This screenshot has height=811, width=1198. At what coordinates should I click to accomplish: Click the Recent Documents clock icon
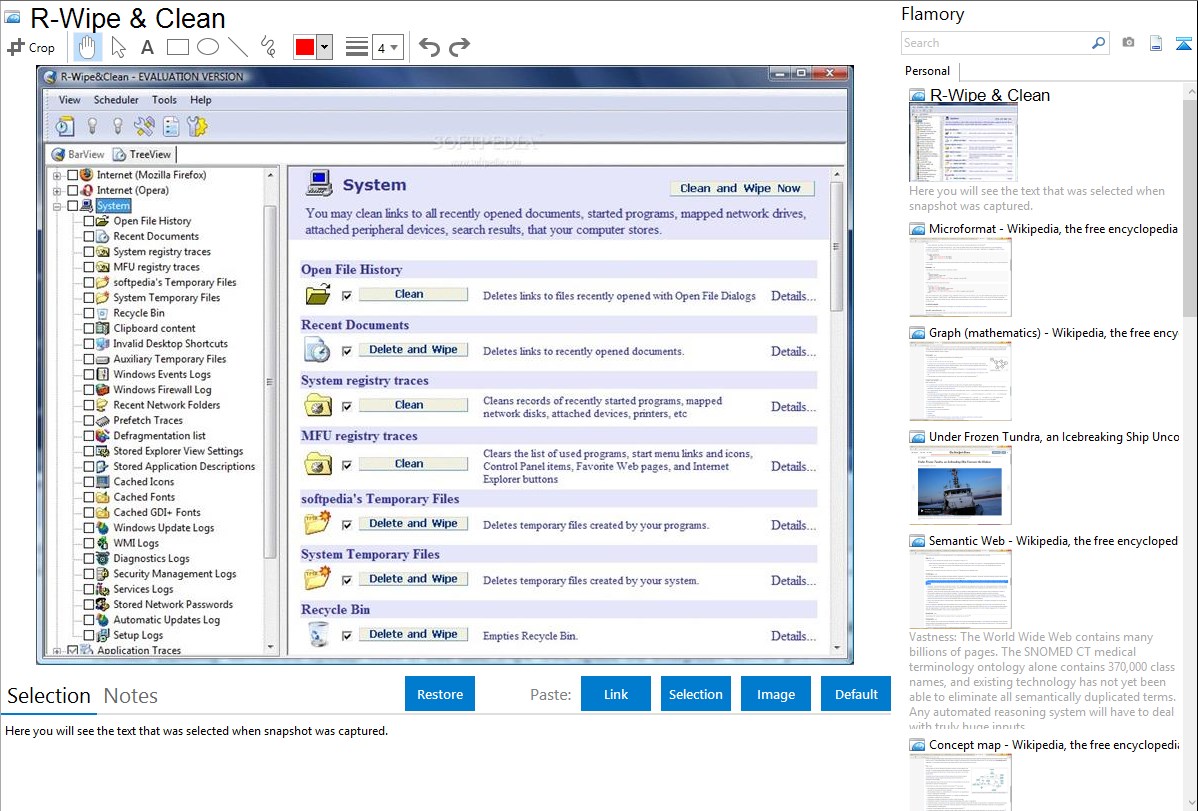tap(317, 350)
